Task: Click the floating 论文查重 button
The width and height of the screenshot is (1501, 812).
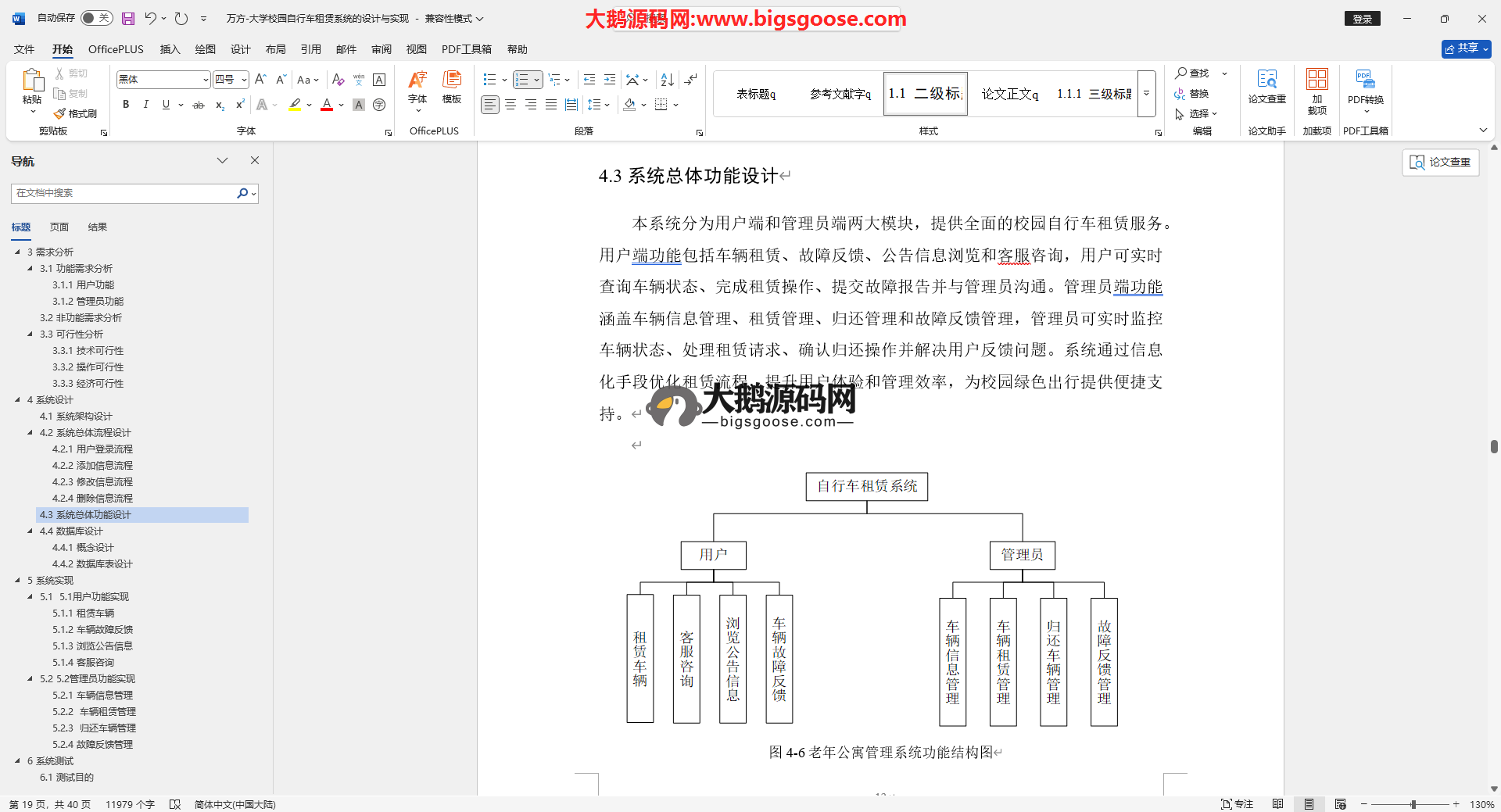Action: click(x=1440, y=162)
